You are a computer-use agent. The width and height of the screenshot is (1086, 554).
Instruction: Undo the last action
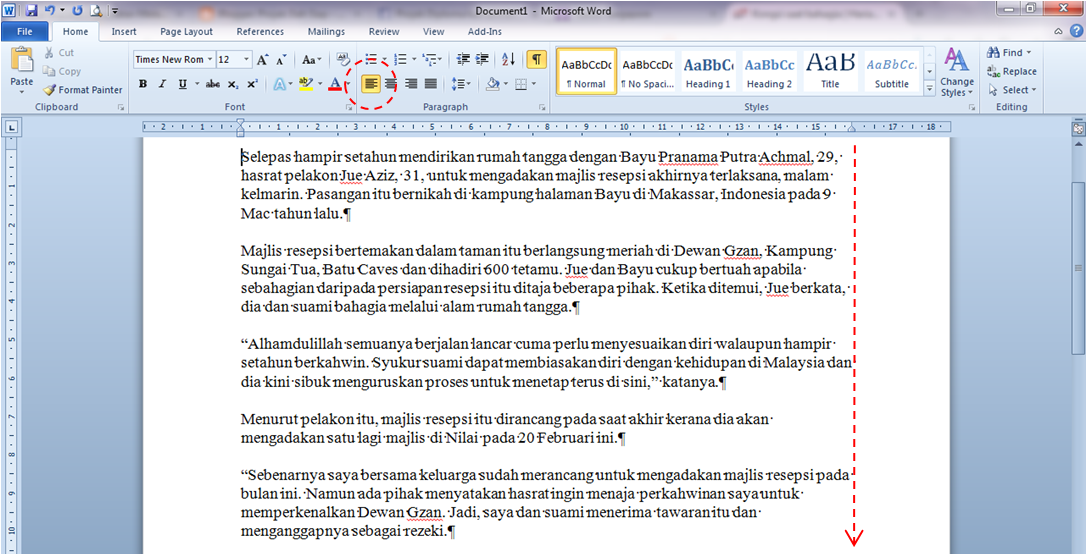coord(49,11)
